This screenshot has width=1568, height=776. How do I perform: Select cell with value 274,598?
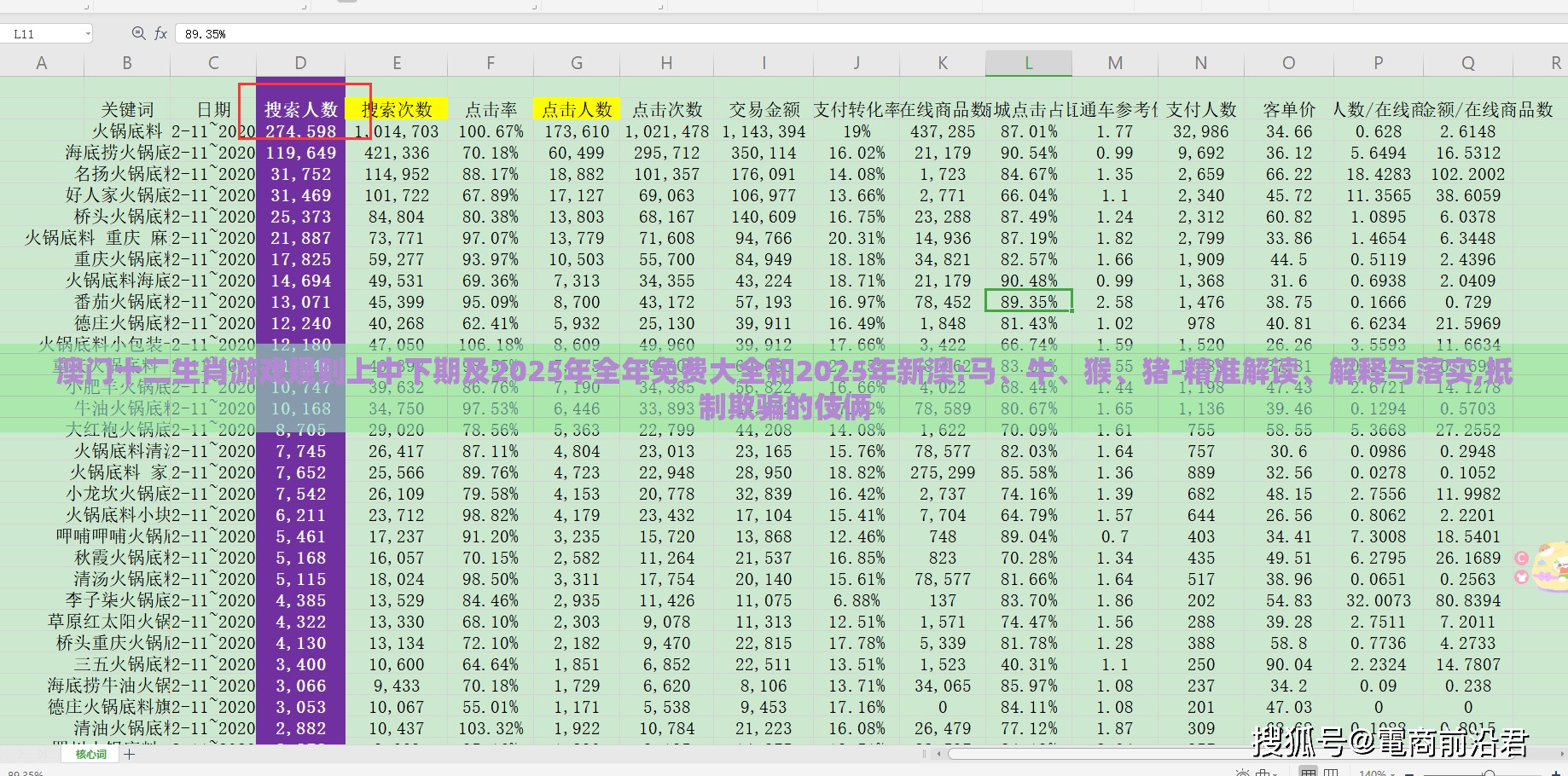coord(300,131)
